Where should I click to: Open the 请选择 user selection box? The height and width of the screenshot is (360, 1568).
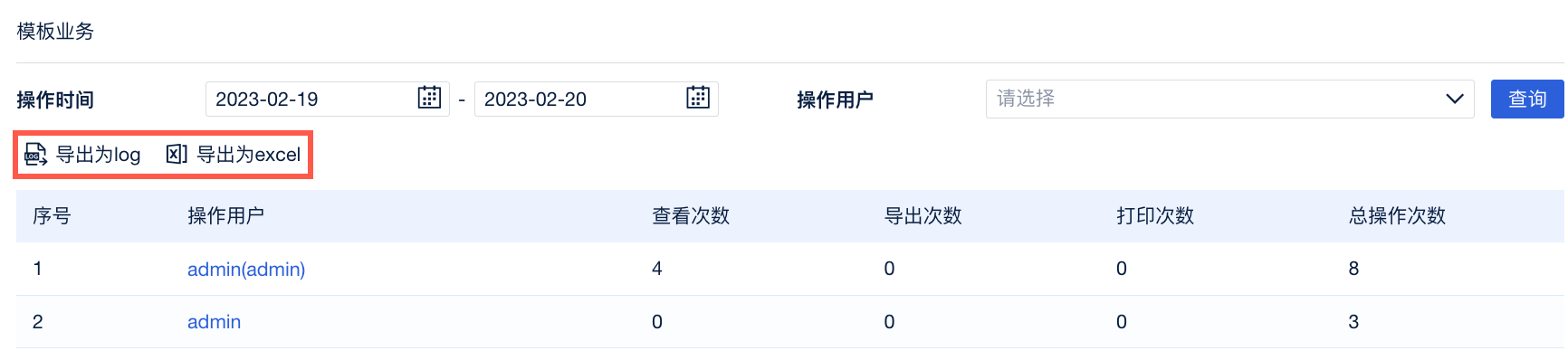click(x=1230, y=99)
